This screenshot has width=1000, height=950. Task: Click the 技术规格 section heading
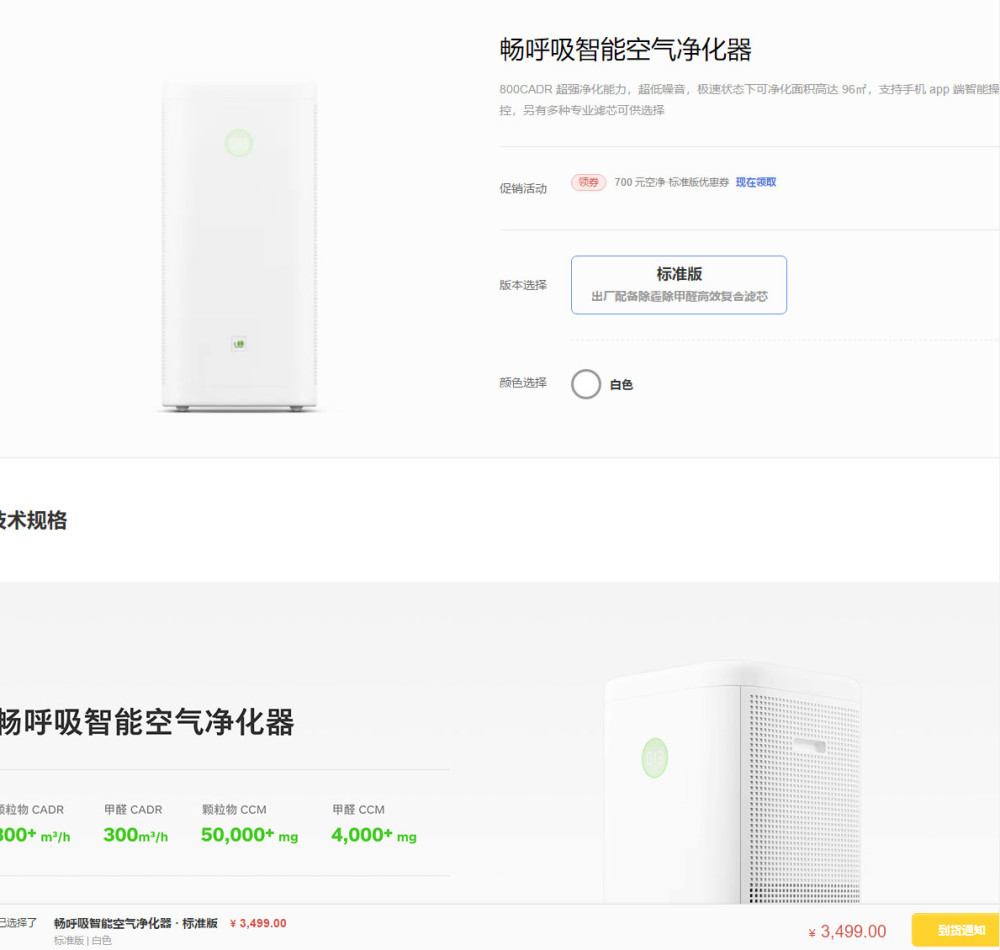[32, 520]
